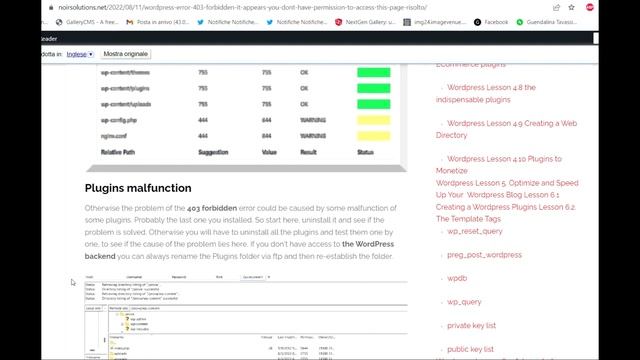Click the green status bar for wp-content/plugins
This screenshot has width=640, height=360.
[x=373, y=89]
